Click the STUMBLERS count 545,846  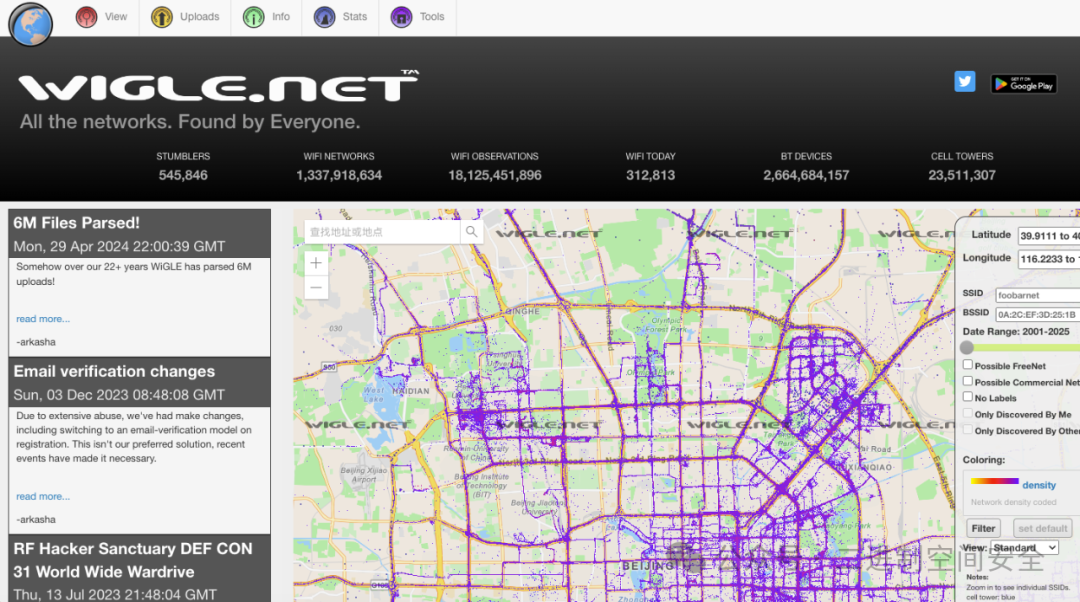pyautogui.click(x=183, y=175)
